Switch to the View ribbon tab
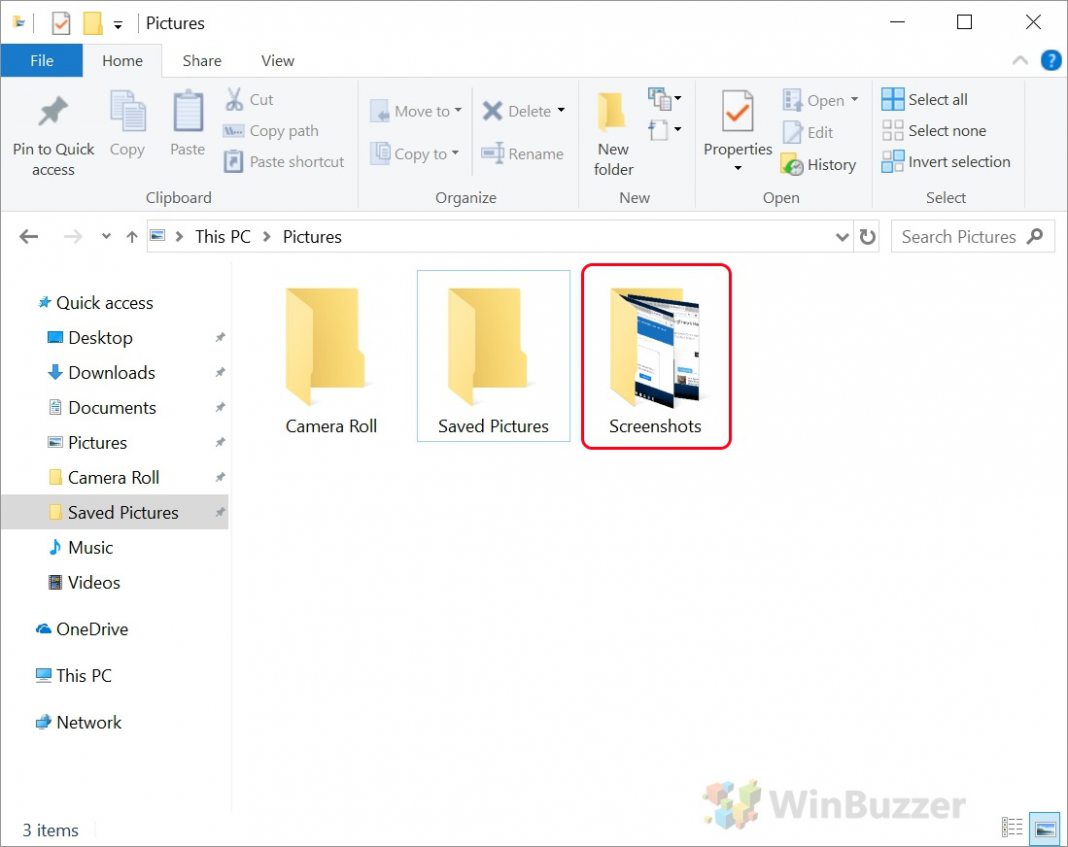 (x=277, y=60)
